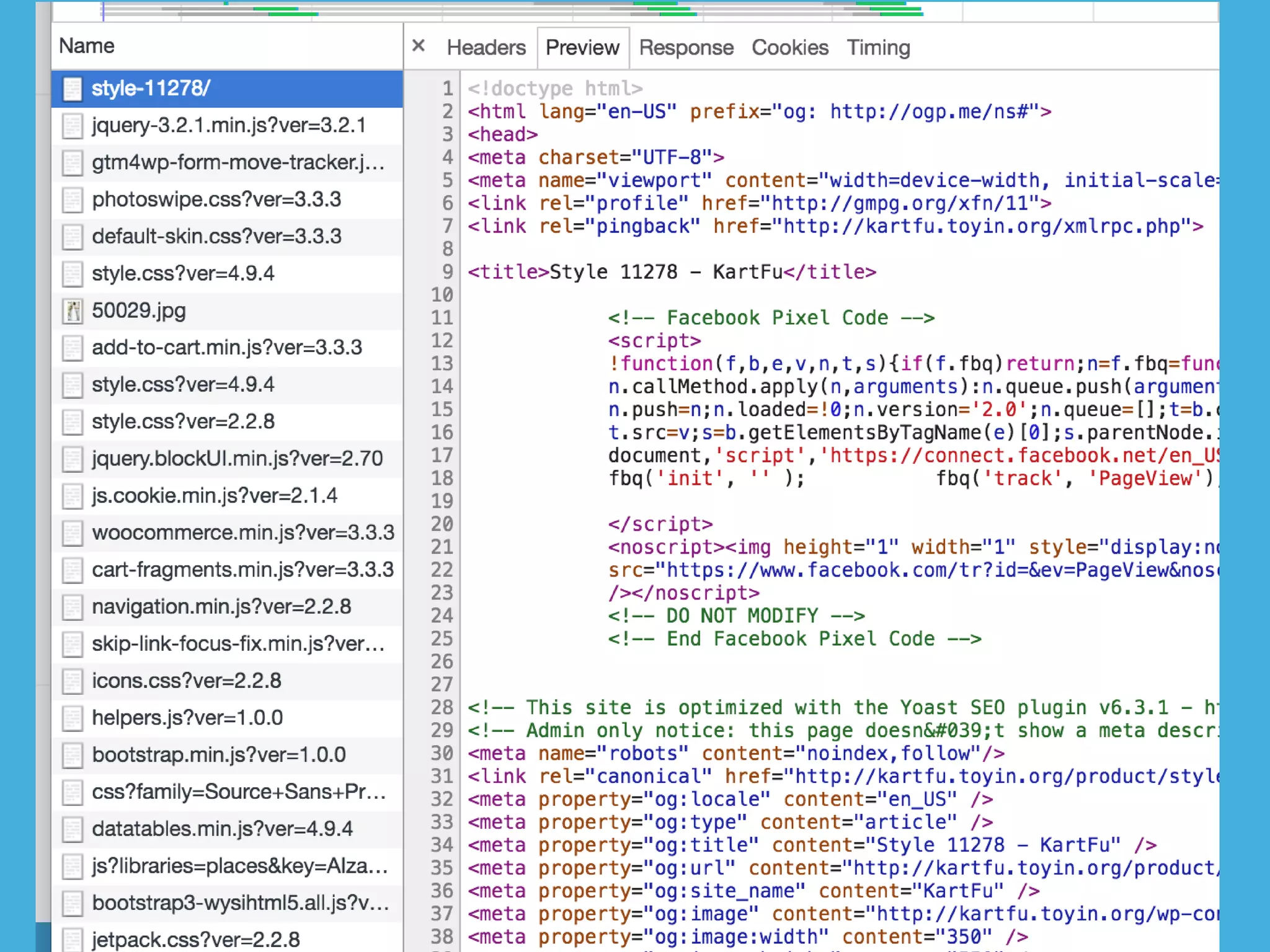The height and width of the screenshot is (952, 1270).
Task: Click the jetpack.css file icon
Action: pyautogui.click(x=73, y=940)
